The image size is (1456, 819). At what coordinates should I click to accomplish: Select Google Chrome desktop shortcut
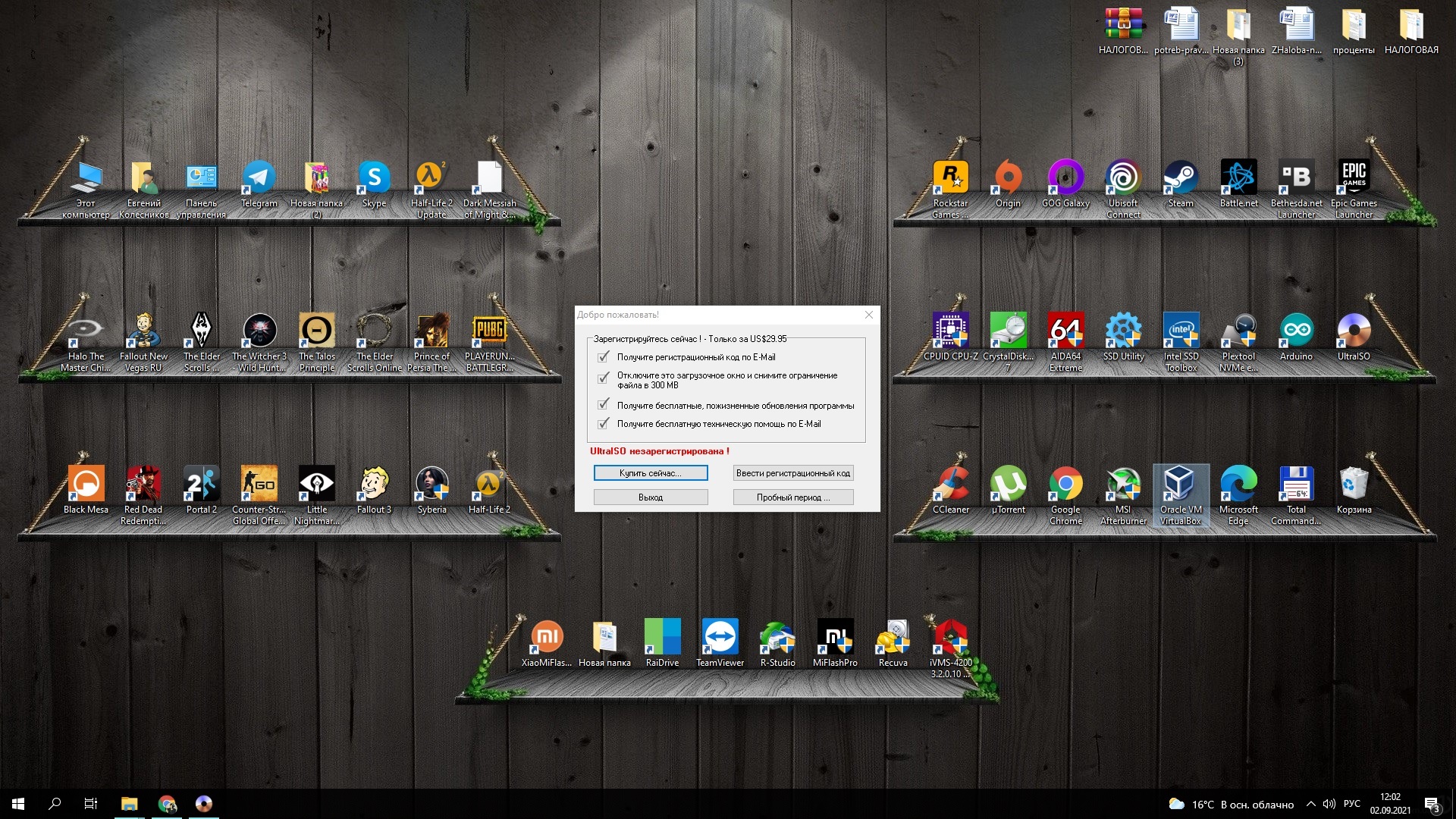tap(1066, 496)
